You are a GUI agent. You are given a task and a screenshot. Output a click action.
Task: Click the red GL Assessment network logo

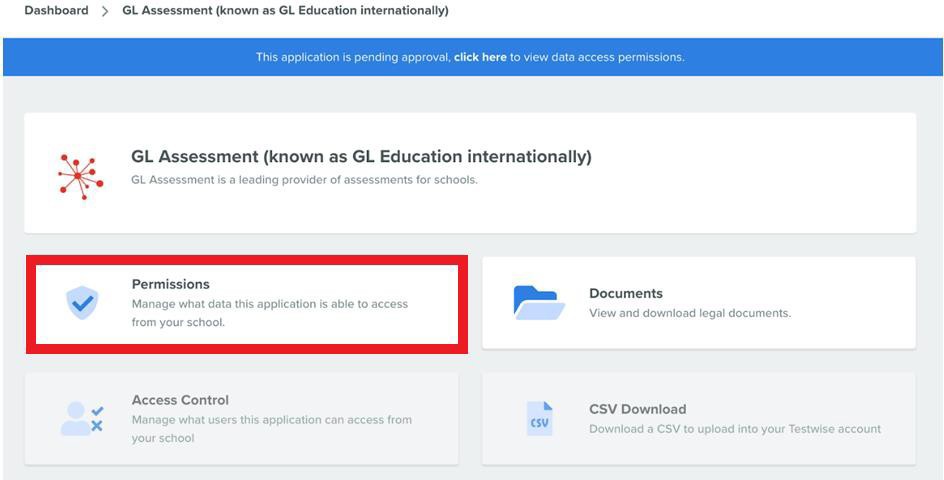[x=80, y=175]
